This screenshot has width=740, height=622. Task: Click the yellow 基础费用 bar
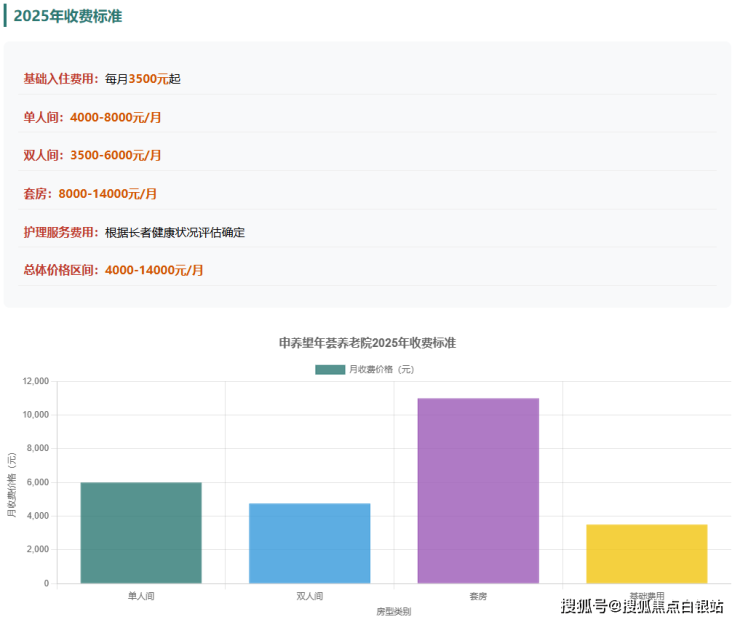click(x=646, y=553)
